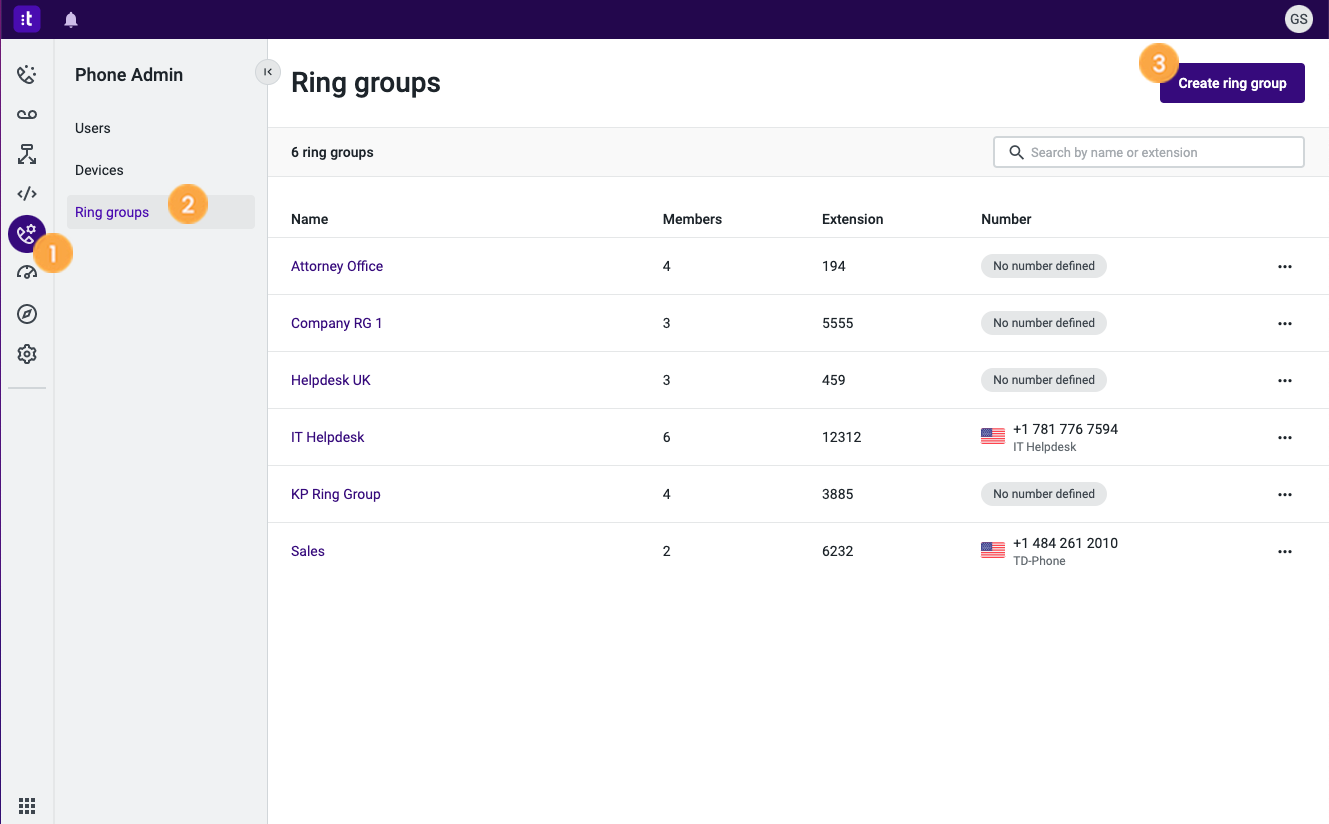Open options menu for IT Helpdesk
The width and height of the screenshot is (1329, 824).
(x=1285, y=437)
